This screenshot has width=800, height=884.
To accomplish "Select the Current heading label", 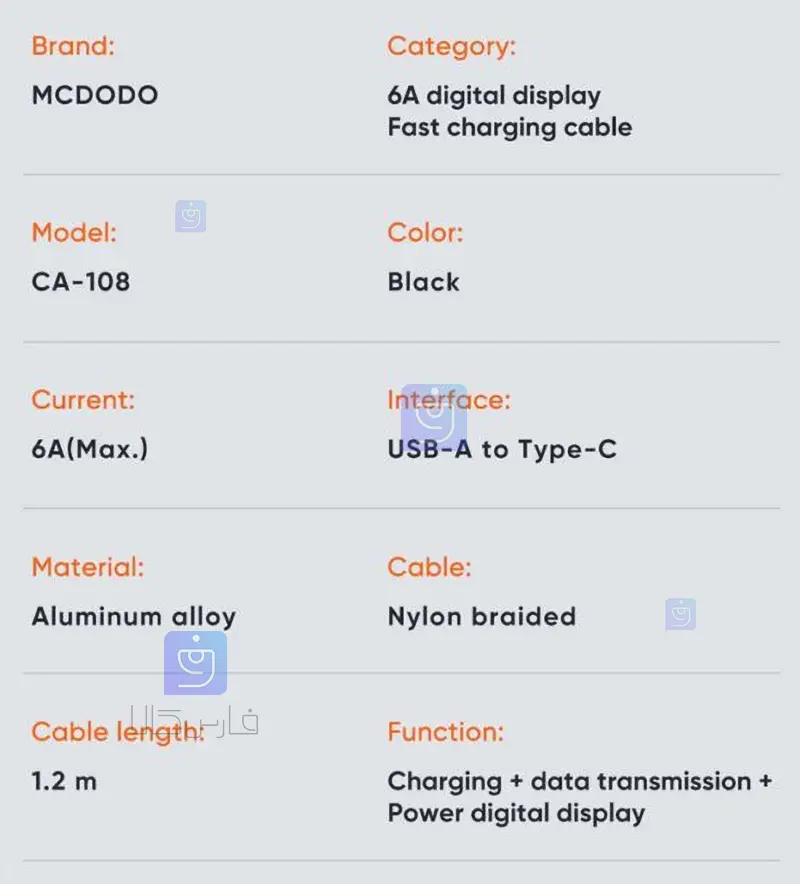I will pyautogui.click(x=83, y=400).
